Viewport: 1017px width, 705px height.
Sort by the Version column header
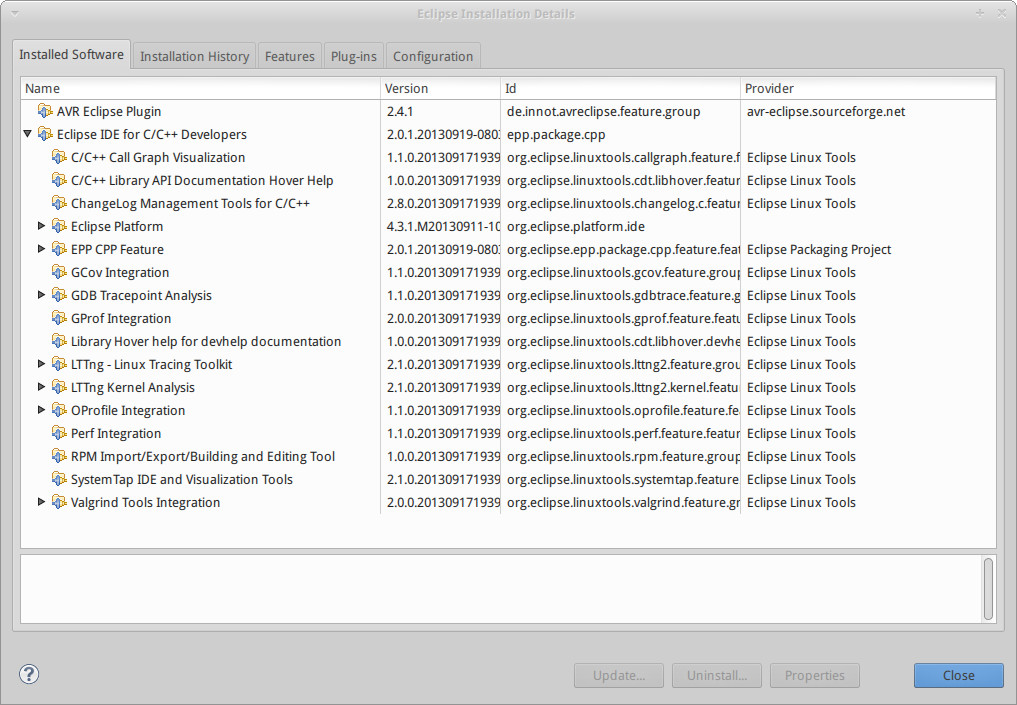coord(440,88)
